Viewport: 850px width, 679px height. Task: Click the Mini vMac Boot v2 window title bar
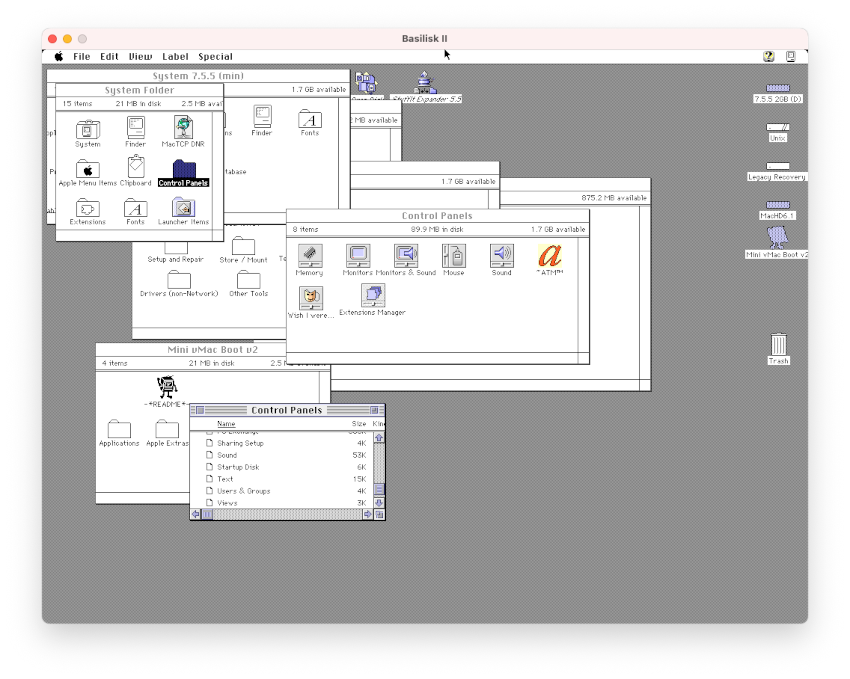tap(212, 350)
